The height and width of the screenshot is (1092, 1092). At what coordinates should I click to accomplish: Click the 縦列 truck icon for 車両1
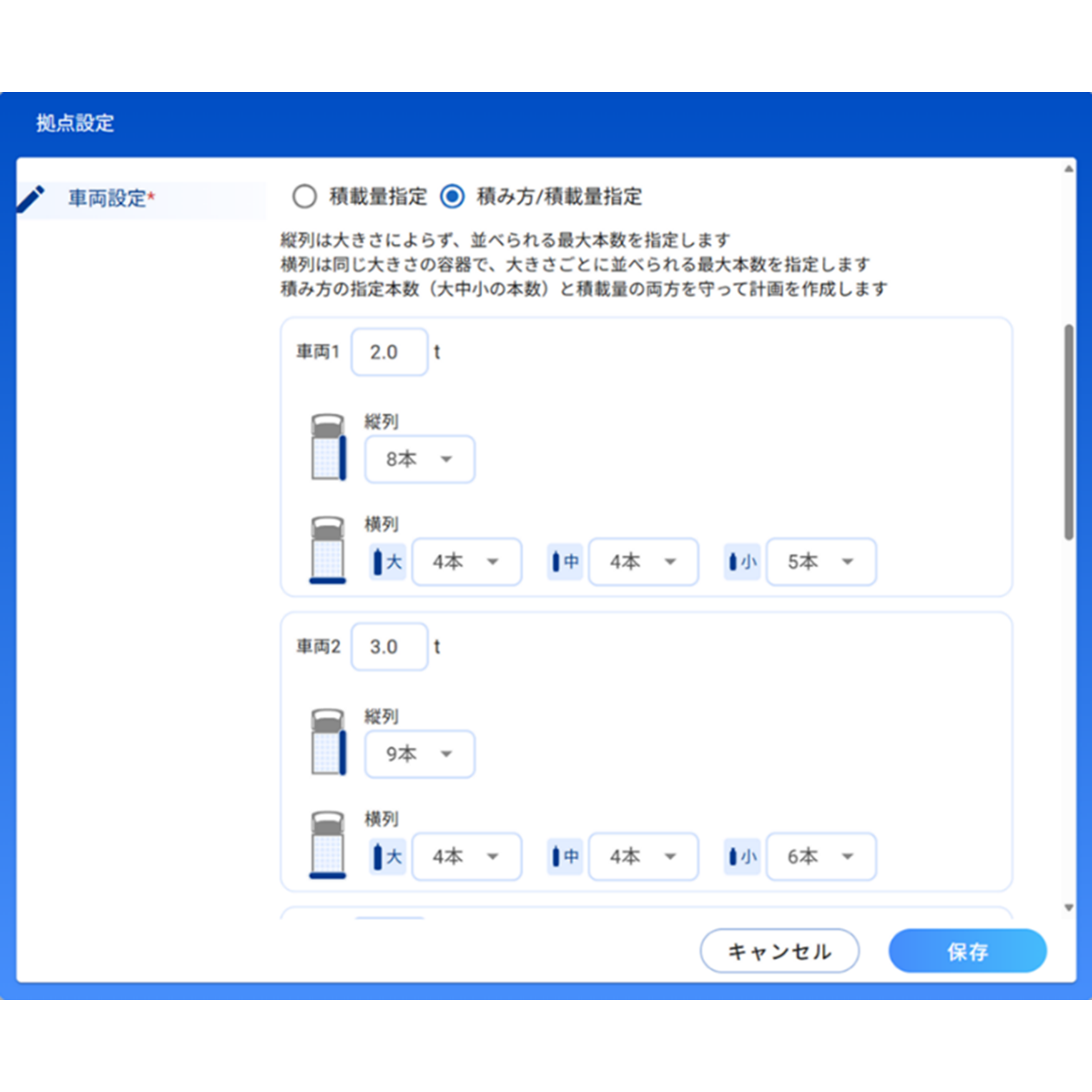(x=328, y=448)
